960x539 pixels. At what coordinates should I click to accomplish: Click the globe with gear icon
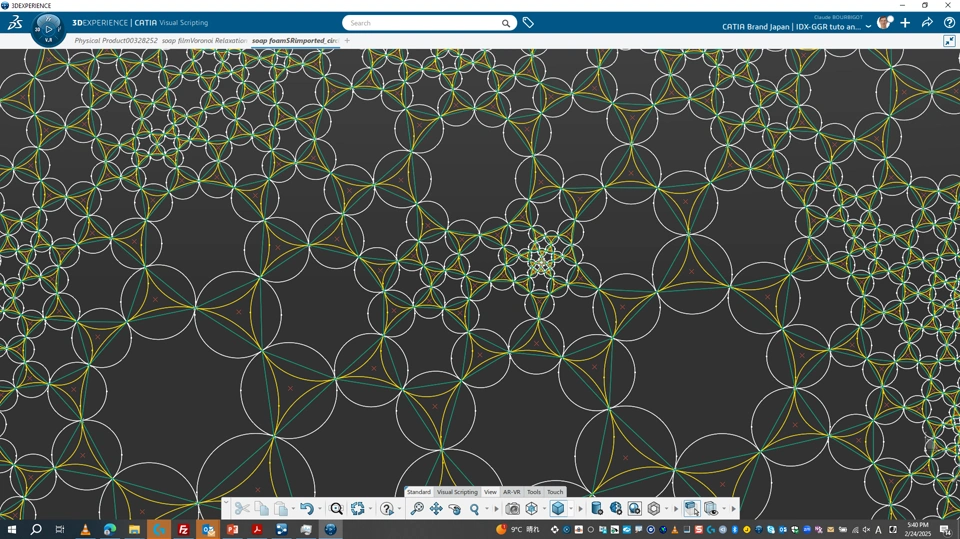click(615, 509)
